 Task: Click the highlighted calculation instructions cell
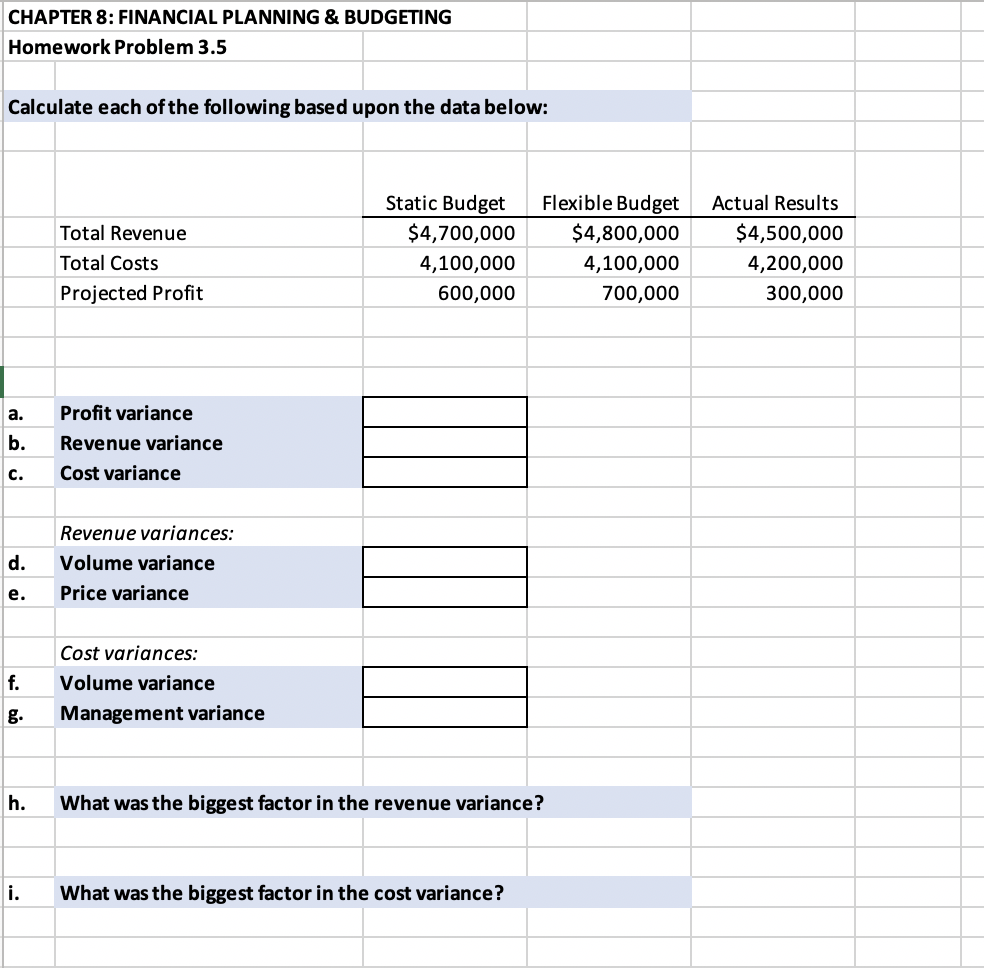[x=277, y=106]
